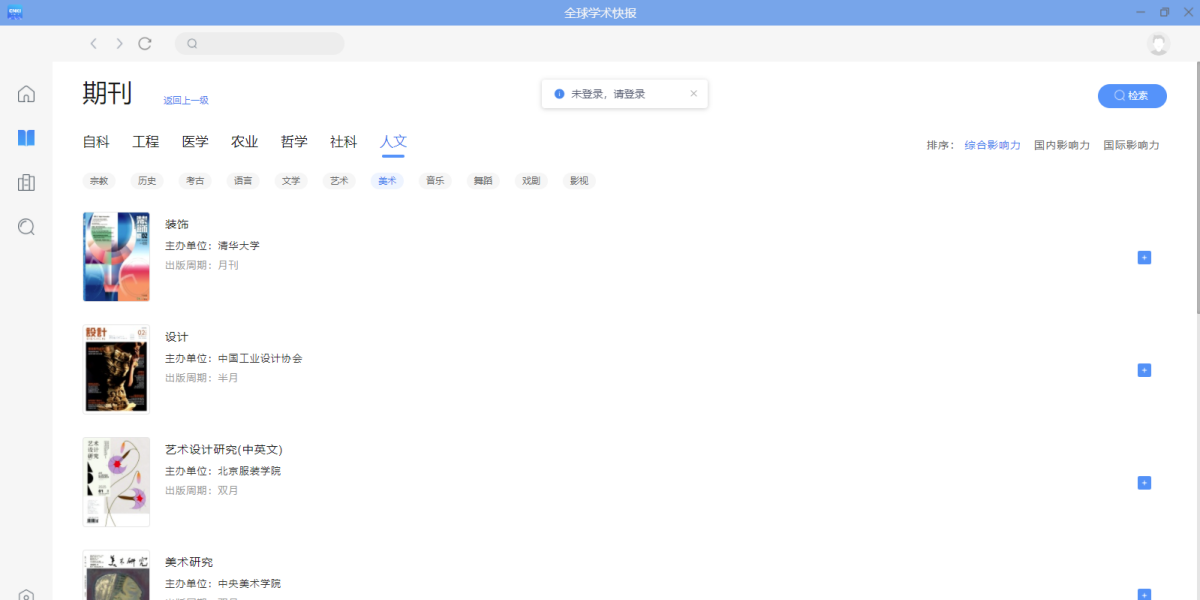Reload the page with refresh icon
The image size is (1200, 600).
pos(145,44)
